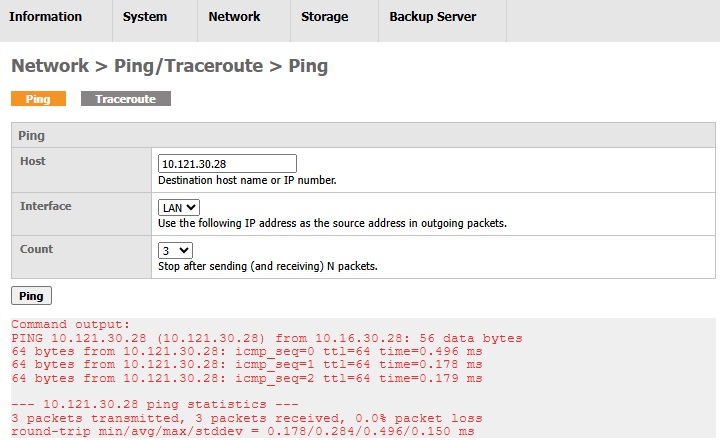The height and width of the screenshot is (440, 720).
Task: Click the Host field label
Action: point(33,161)
